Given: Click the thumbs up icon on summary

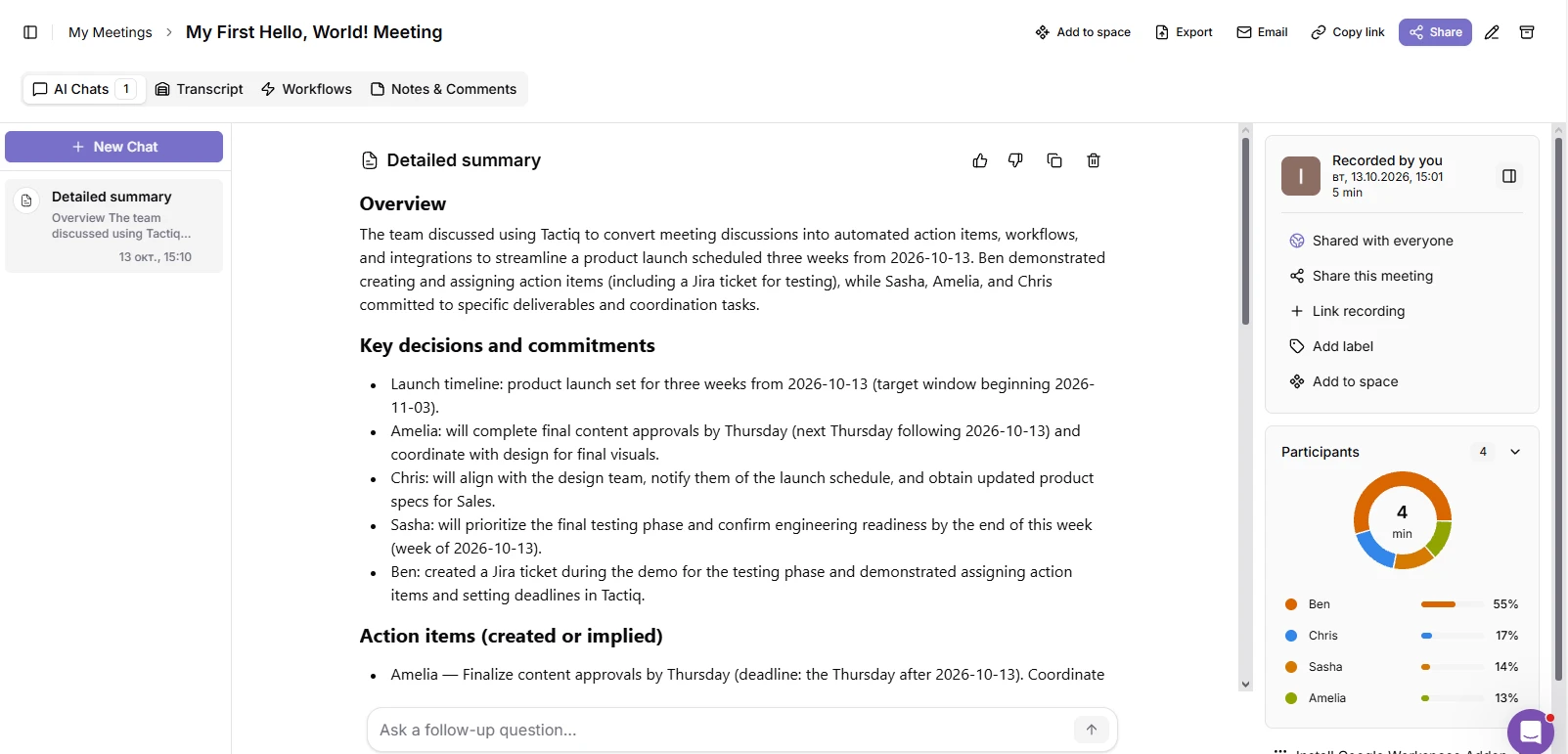Looking at the screenshot, I should 980,160.
